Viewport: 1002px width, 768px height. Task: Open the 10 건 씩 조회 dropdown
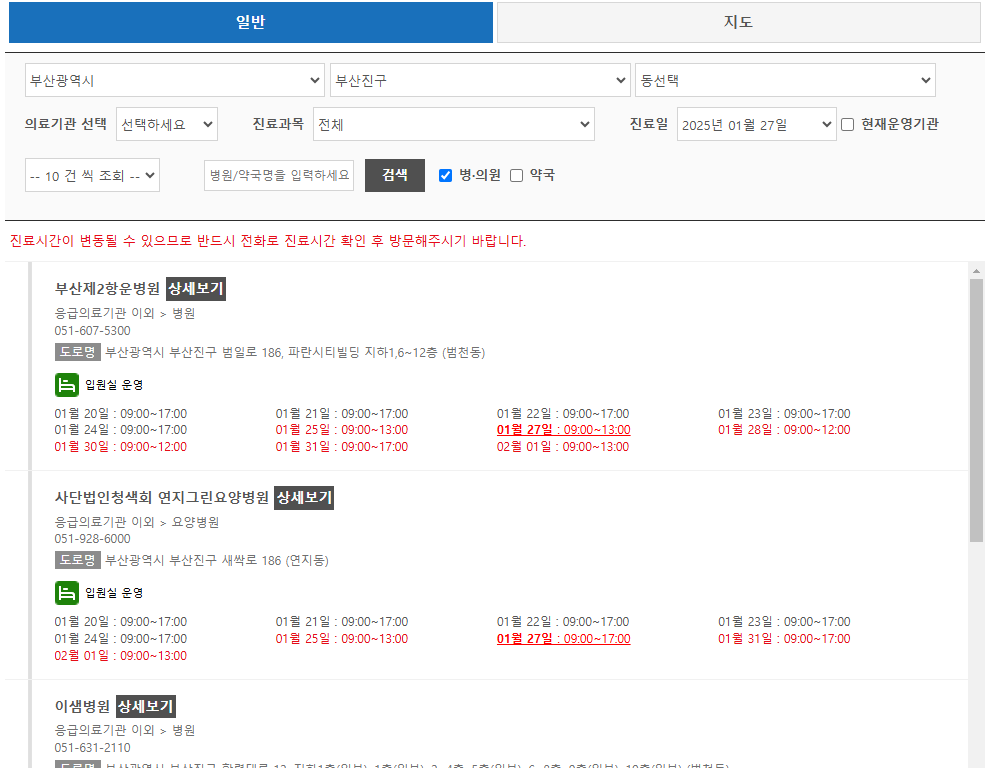(x=92, y=175)
